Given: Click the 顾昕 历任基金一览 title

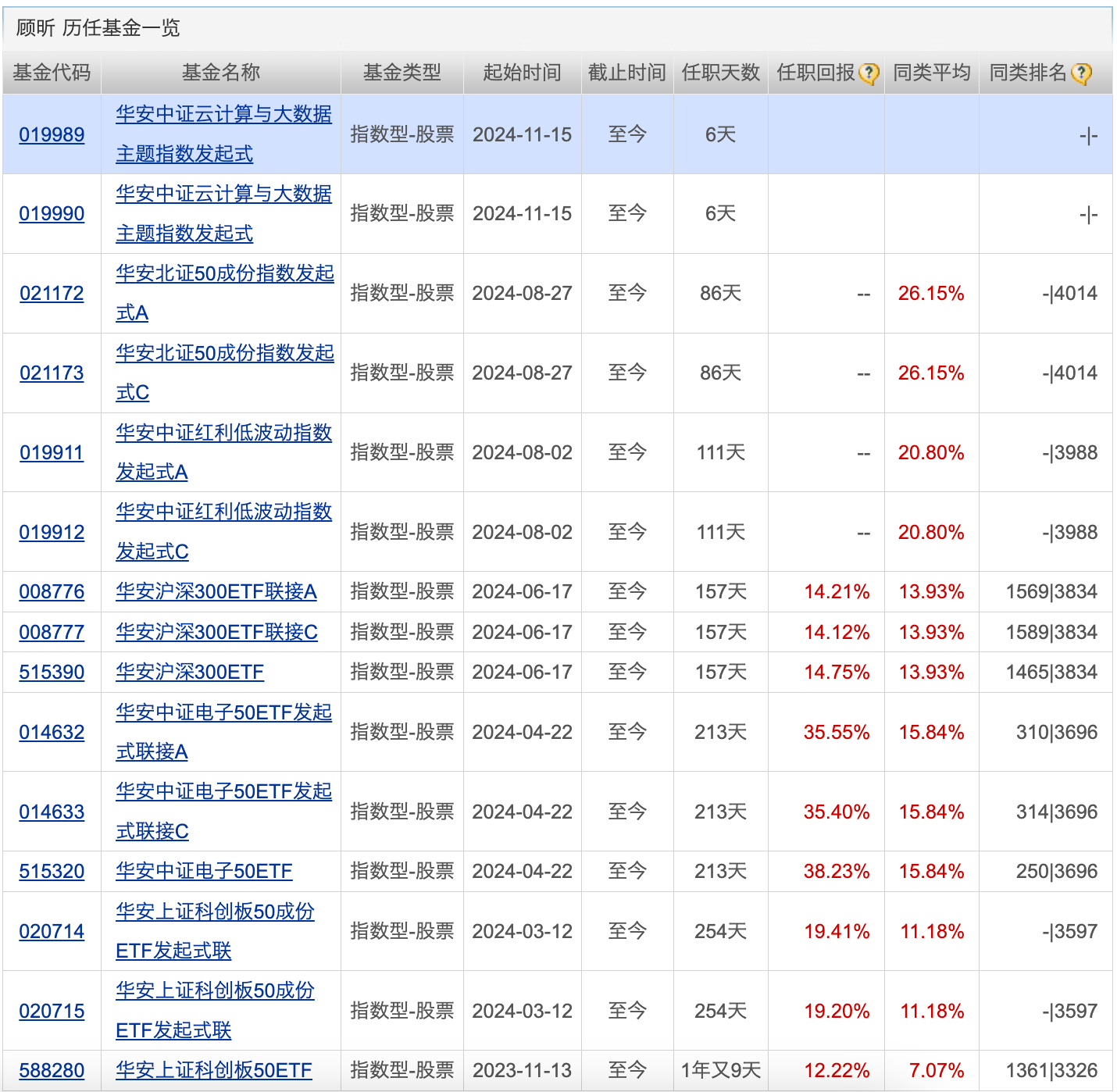Looking at the screenshot, I should point(98,28).
